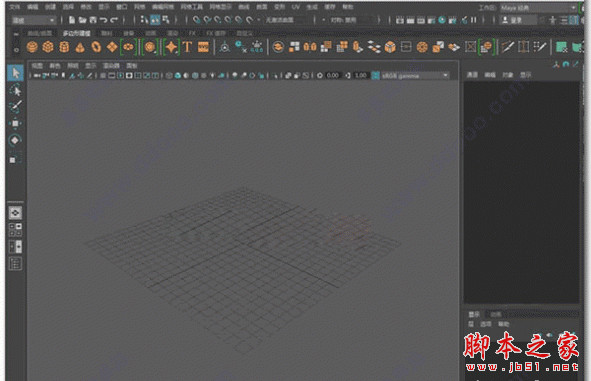Switch to two-pane side-by-side layout
Image resolution: width=591 pixels, height=381 pixels.
click(15, 247)
